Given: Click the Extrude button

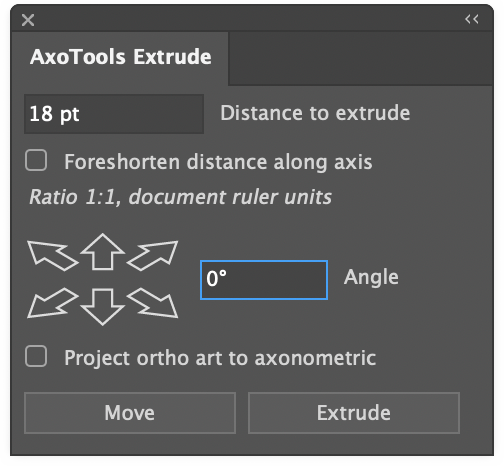Looking at the screenshot, I should tap(354, 413).
